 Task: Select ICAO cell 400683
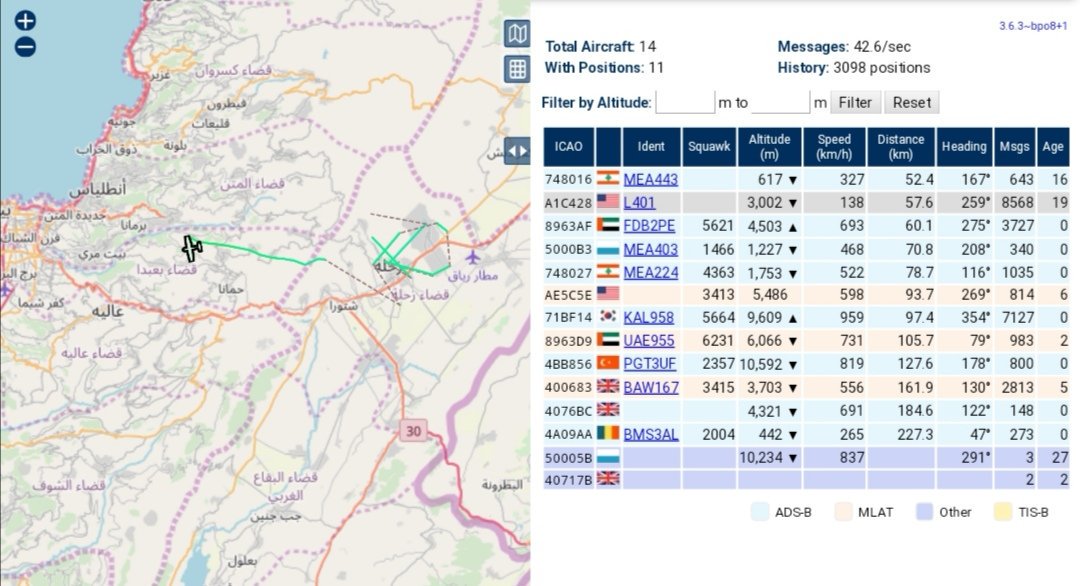[568, 388]
